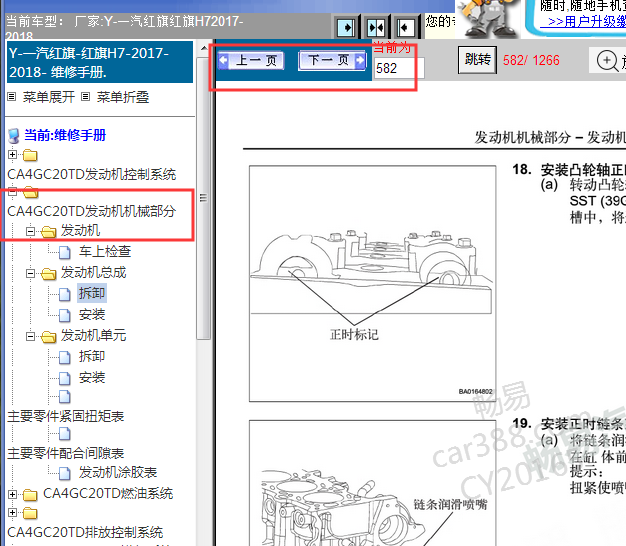Click the 红旗H7 维修手册 title banner
The width and height of the screenshot is (626, 546).
tap(100, 62)
